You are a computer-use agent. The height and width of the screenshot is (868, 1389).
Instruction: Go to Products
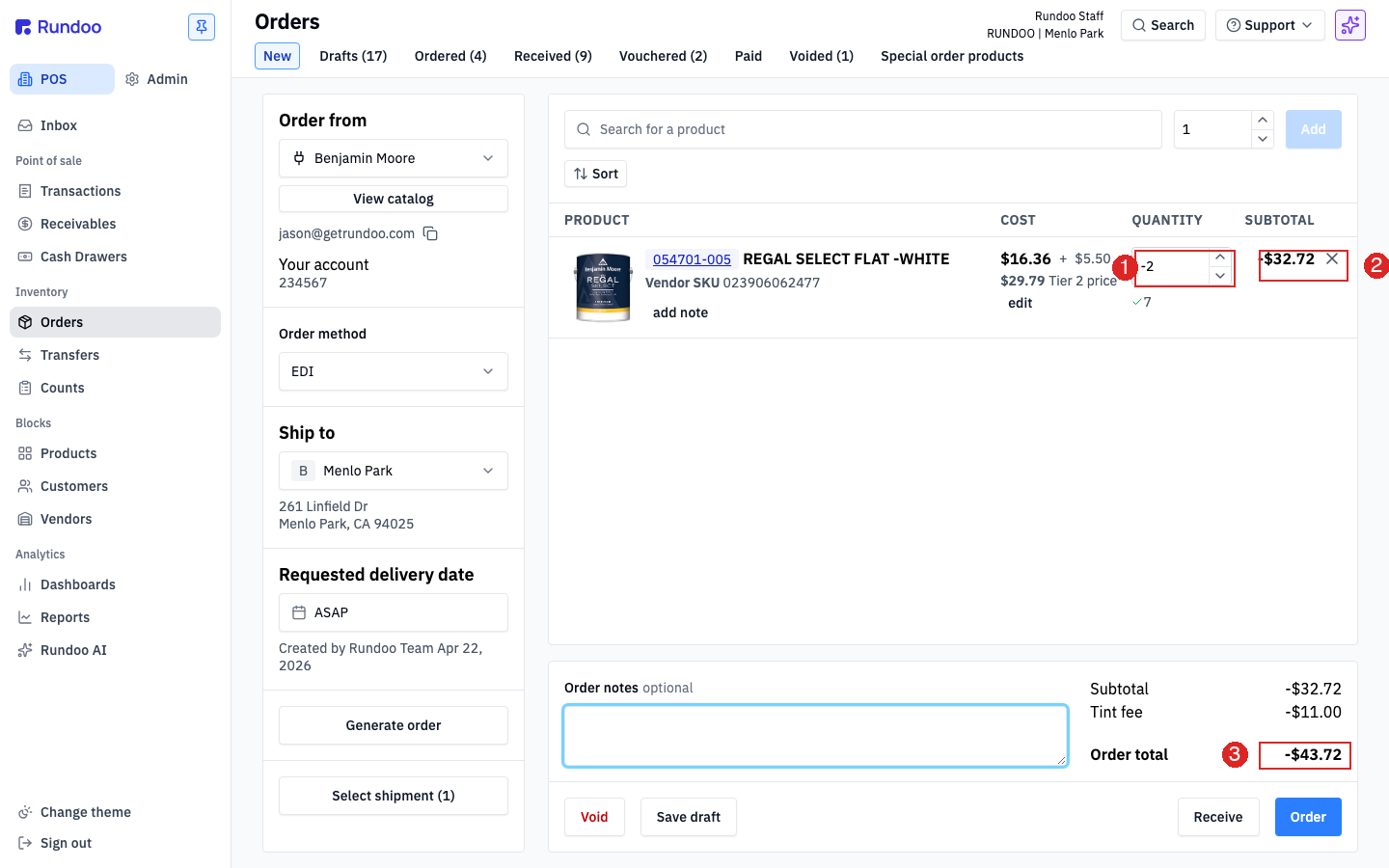coord(116,453)
